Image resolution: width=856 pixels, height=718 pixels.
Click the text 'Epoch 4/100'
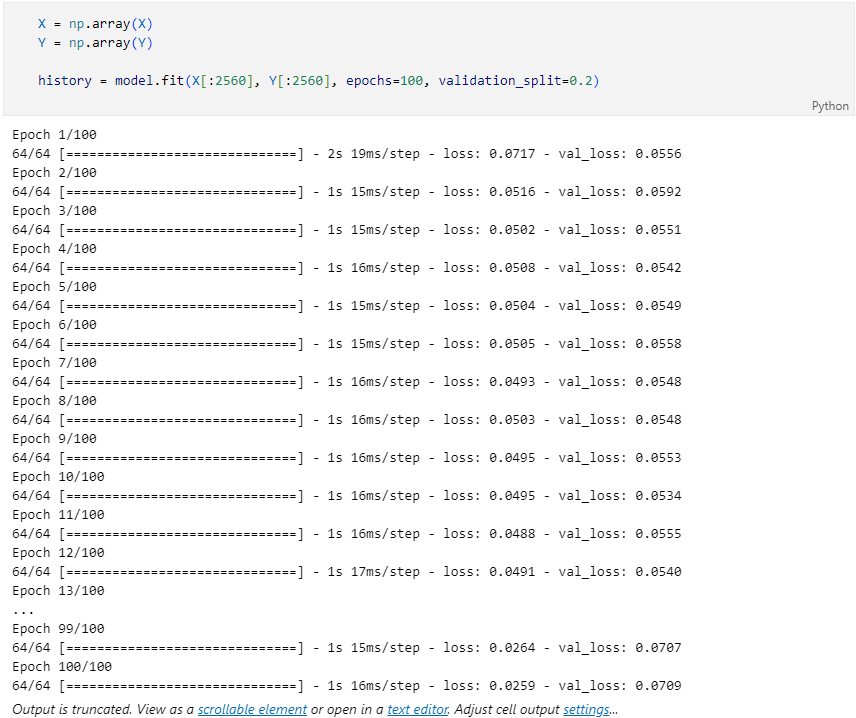55,248
